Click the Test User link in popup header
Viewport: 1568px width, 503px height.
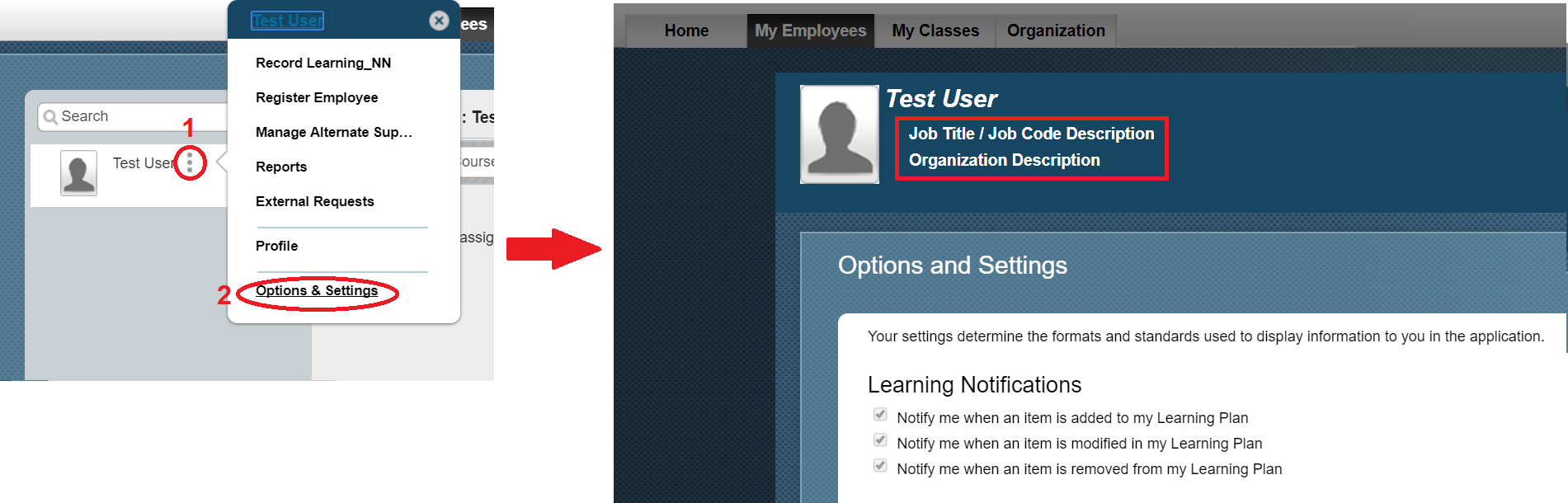(x=287, y=21)
